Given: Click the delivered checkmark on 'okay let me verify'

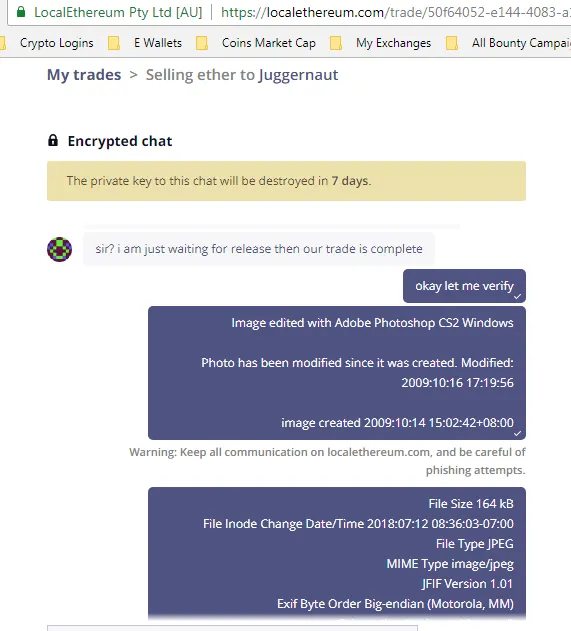Looking at the screenshot, I should (x=517, y=297).
